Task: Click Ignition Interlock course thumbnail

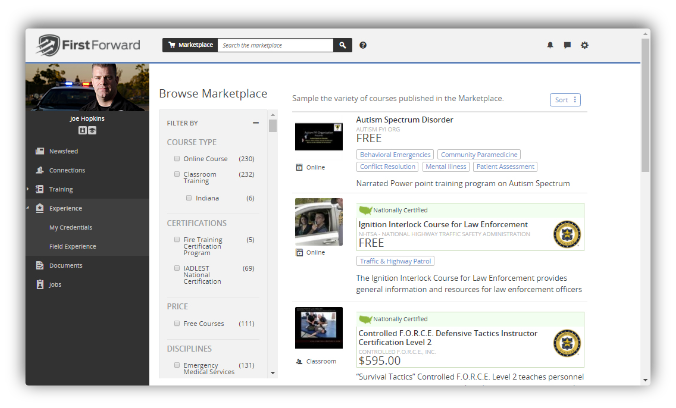Action: click(x=319, y=222)
